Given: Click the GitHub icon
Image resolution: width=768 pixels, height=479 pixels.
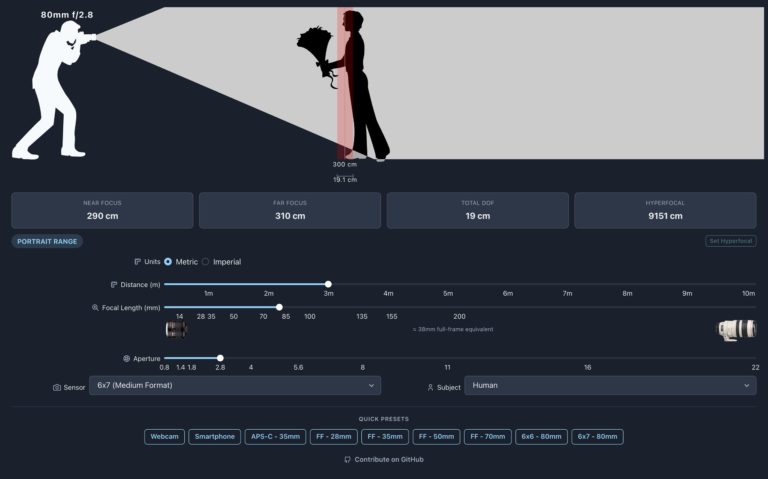Looking at the screenshot, I should pos(347,459).
